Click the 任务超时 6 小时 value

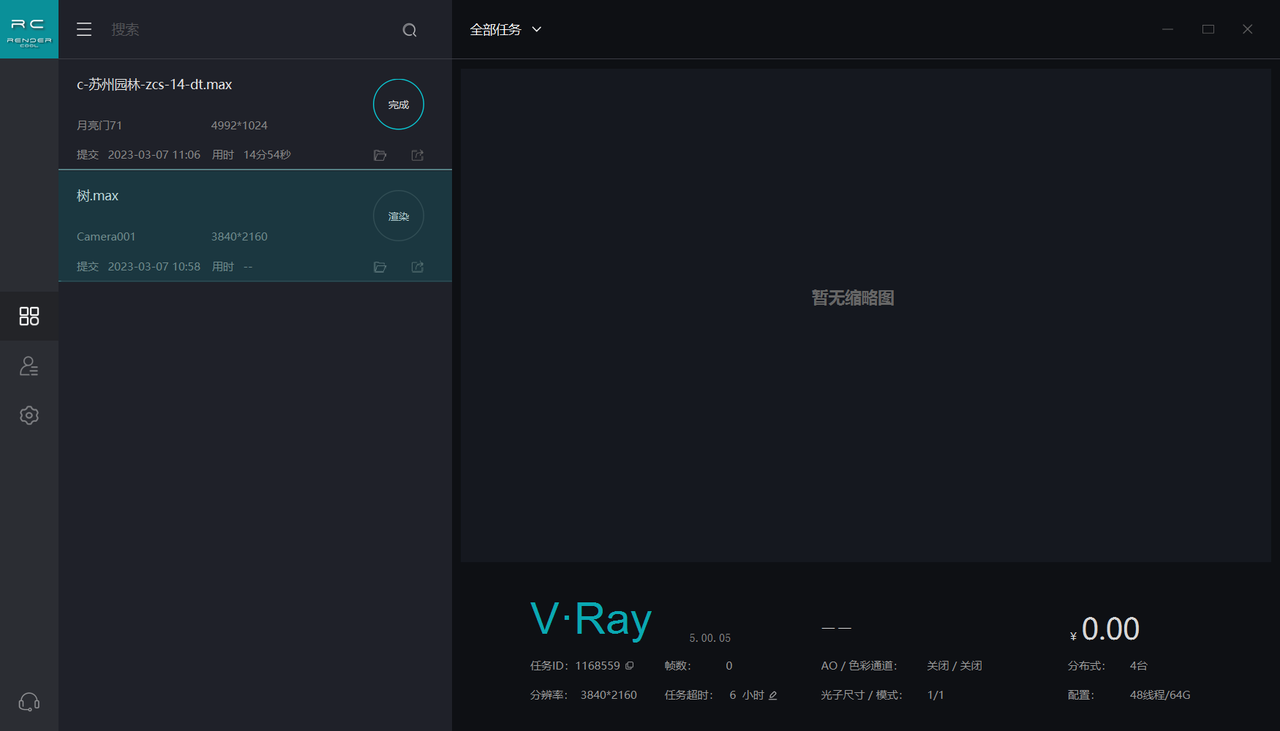coord(747,695)
